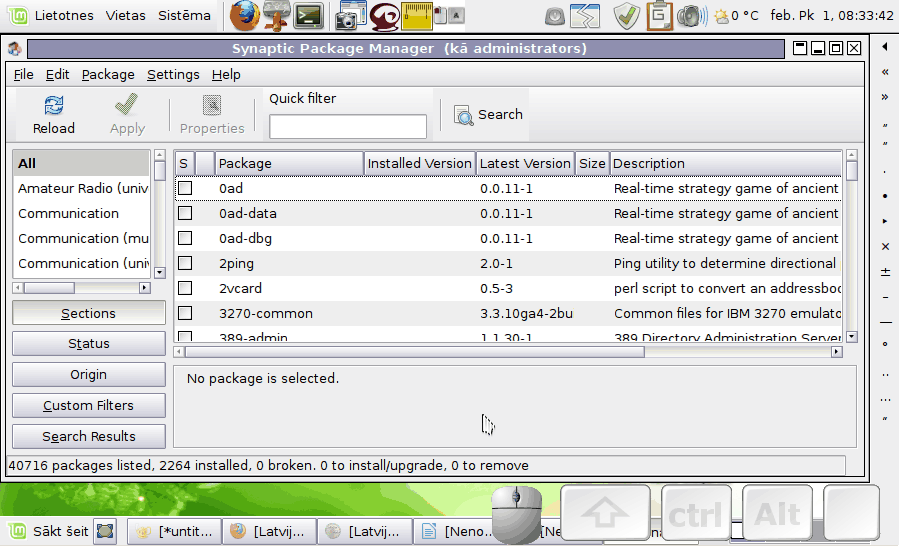Click the shield update manager tray icon
The height and width of the screenshot is (546, 899).
626,16
